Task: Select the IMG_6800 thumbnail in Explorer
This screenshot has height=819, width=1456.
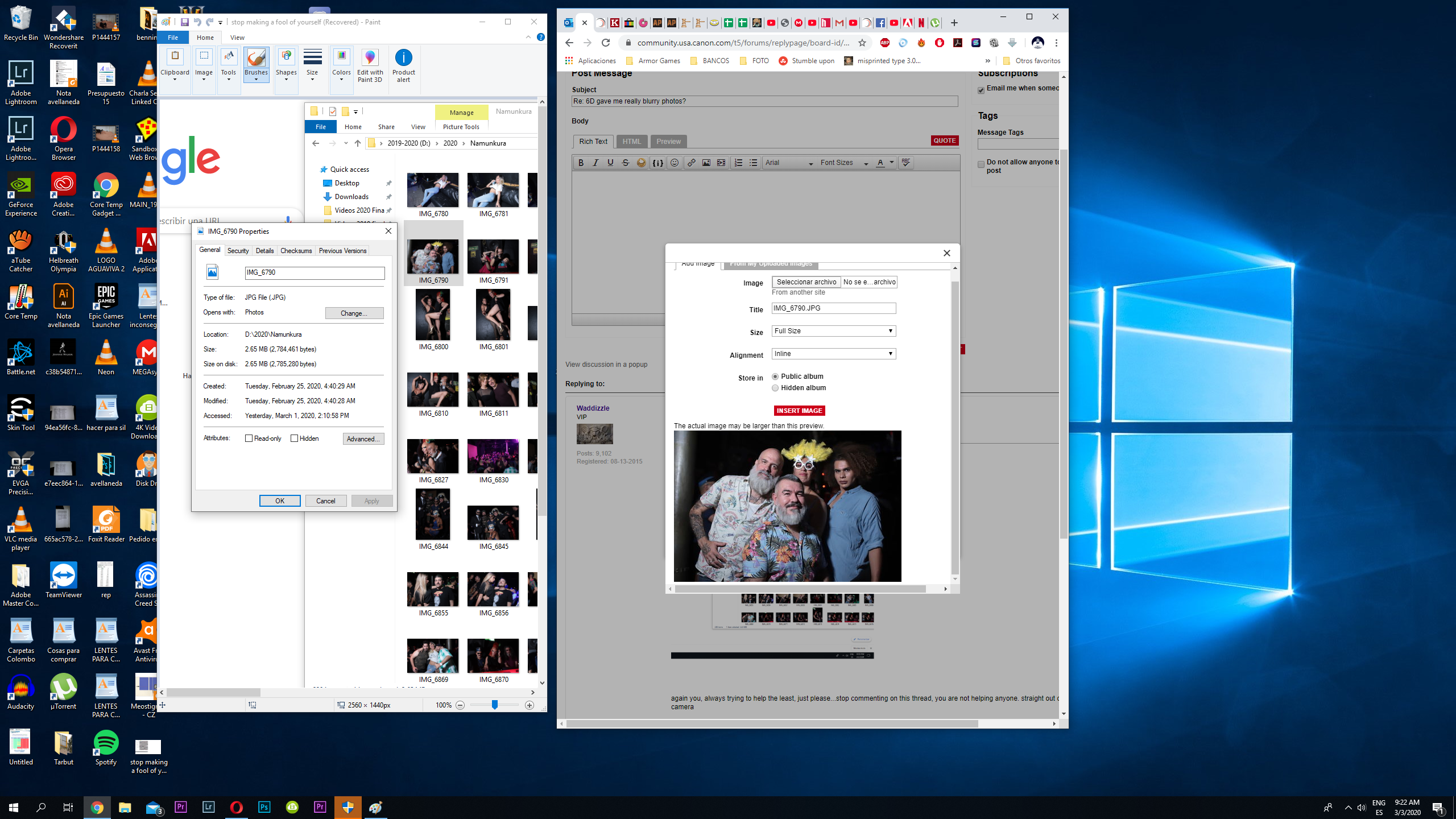Action: 433,315
